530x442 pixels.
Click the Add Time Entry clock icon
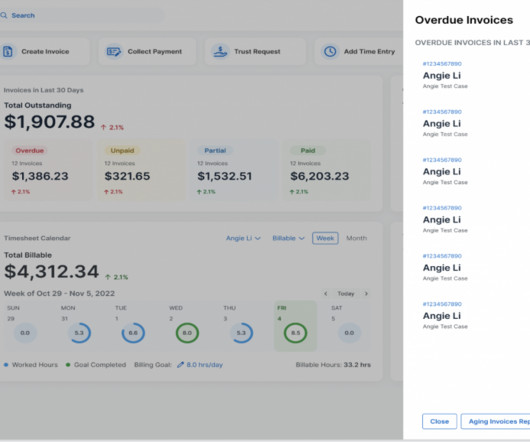tap(330, 52)
